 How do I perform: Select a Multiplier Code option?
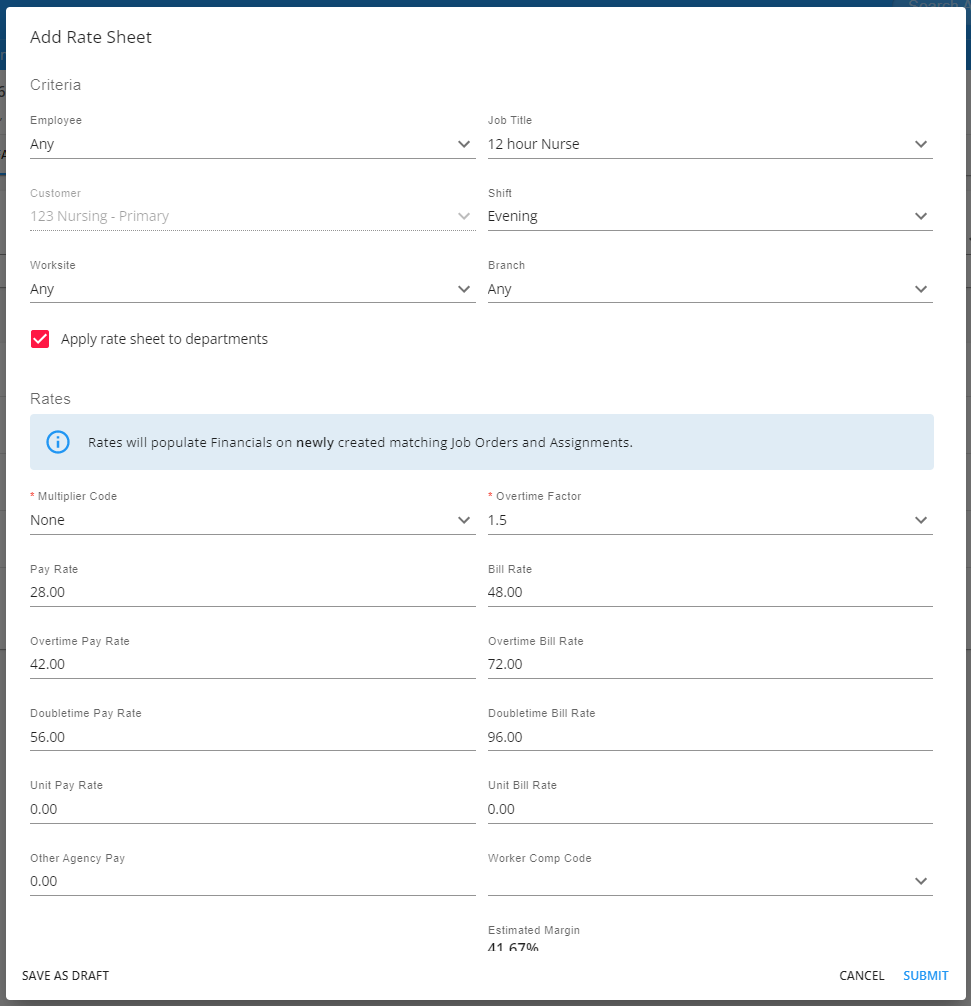[x=252, y=520]
